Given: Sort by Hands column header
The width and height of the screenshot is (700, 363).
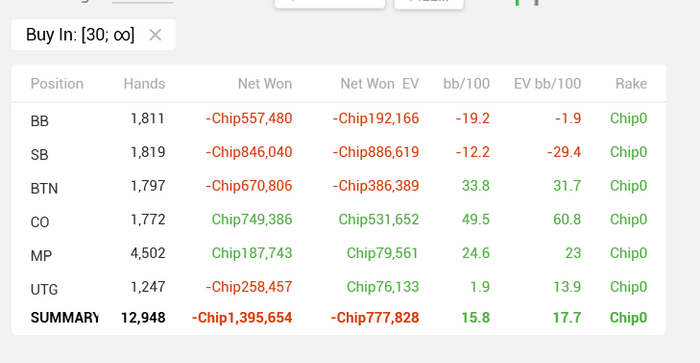Looking at the screenshot, I should 144,83.
